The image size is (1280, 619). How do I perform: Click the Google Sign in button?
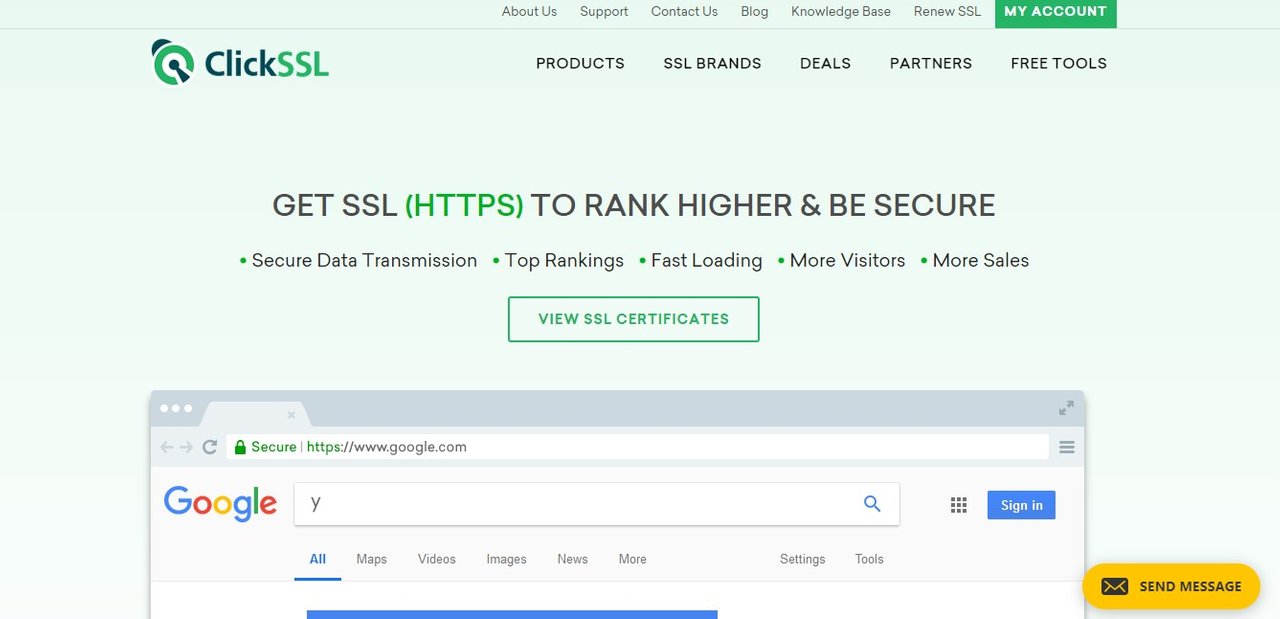[x=1021, y=505]
